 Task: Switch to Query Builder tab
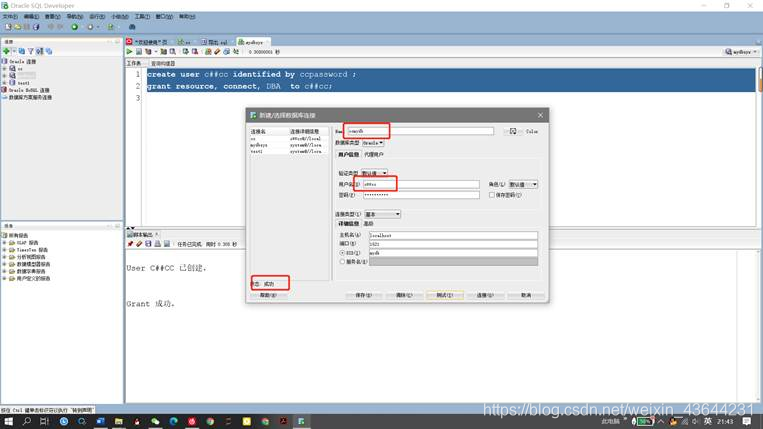[x=163, y=64]
